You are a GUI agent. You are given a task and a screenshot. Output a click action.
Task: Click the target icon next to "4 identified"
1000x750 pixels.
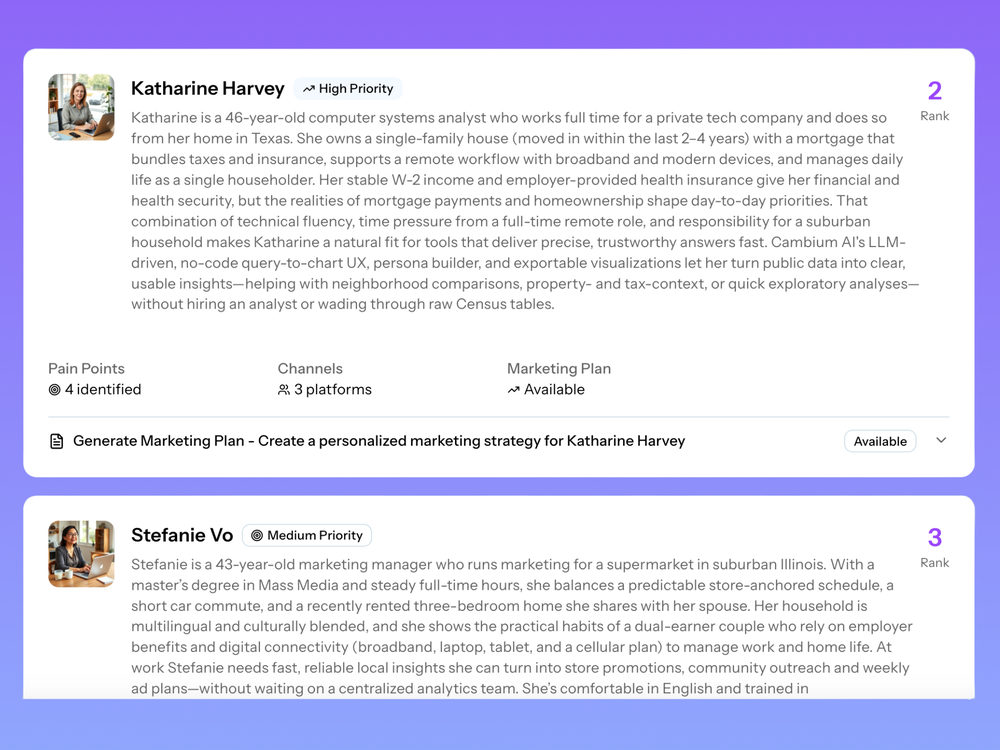[x=55, y=390]
